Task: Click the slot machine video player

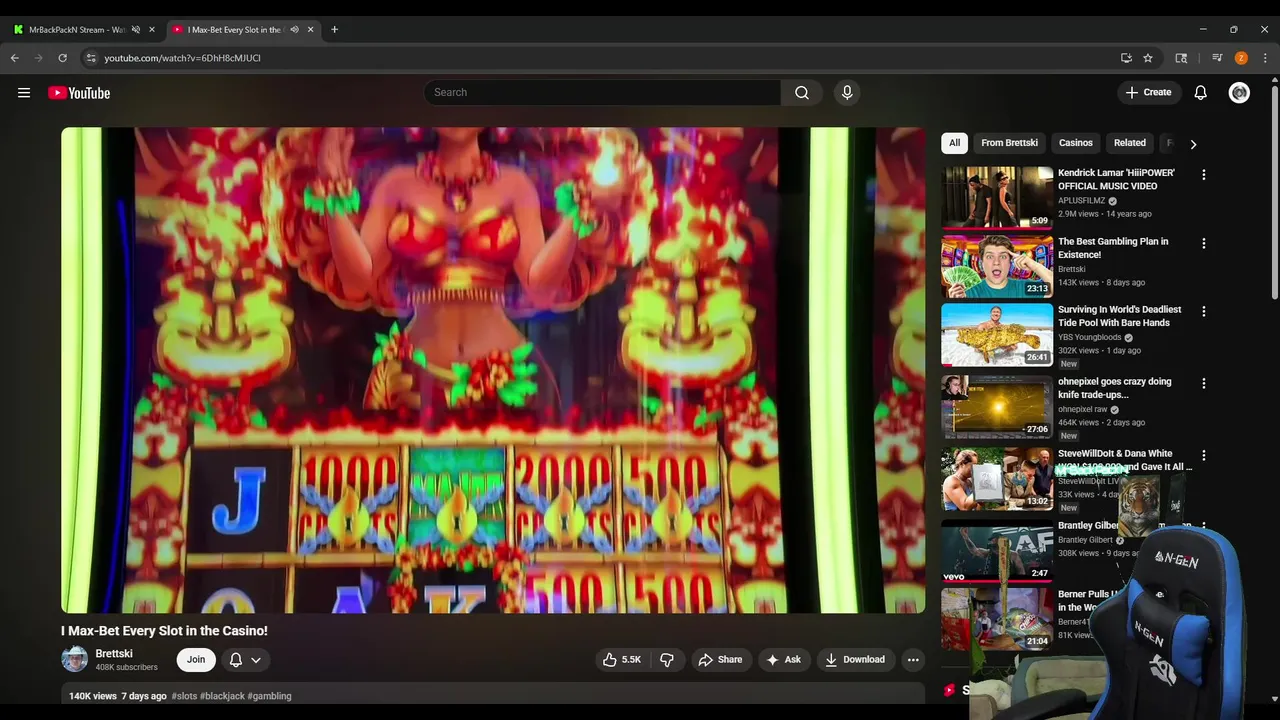Action: 493,370
